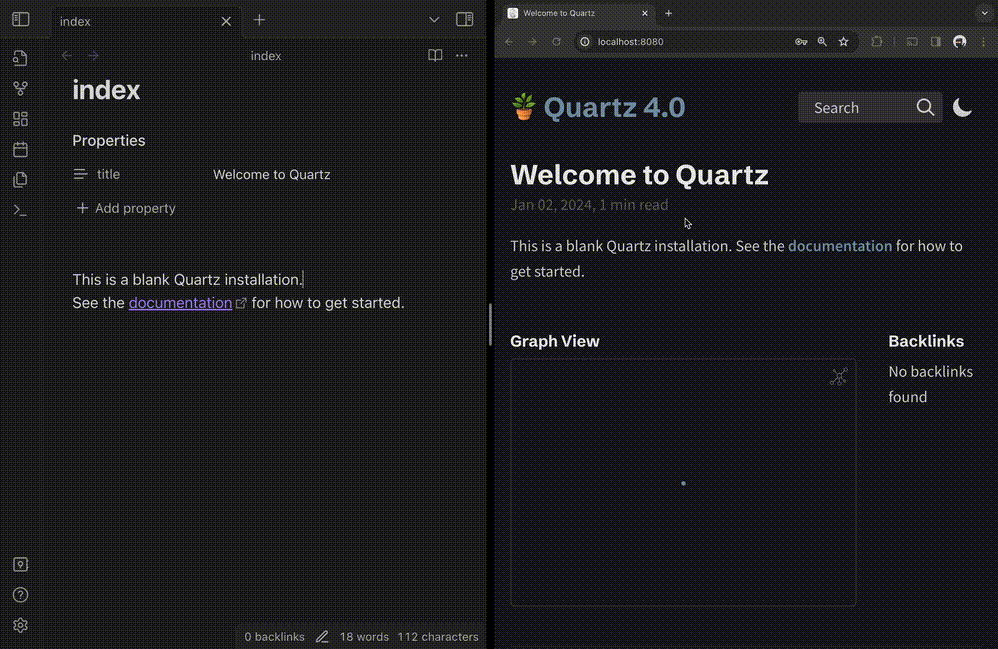Toggle Obsidian left sidebar
Image resolution: width=998 pixels, height=649 pixels.
click(x=20, y=19)
